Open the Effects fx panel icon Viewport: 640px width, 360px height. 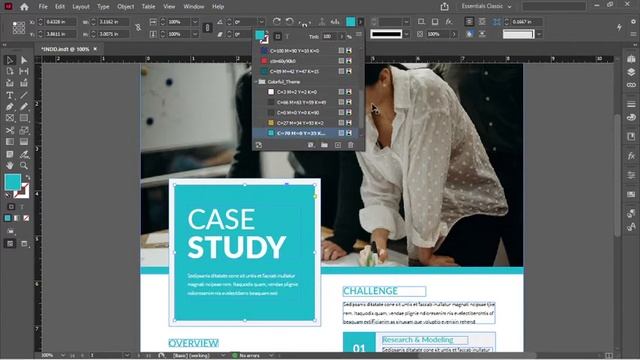click(x=631, y=156)
